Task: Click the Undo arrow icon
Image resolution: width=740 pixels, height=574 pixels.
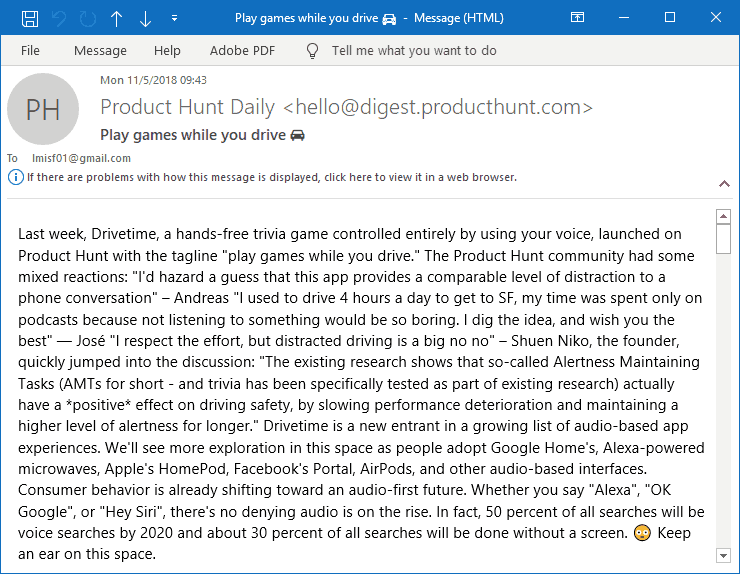Action: click(59, 18)
